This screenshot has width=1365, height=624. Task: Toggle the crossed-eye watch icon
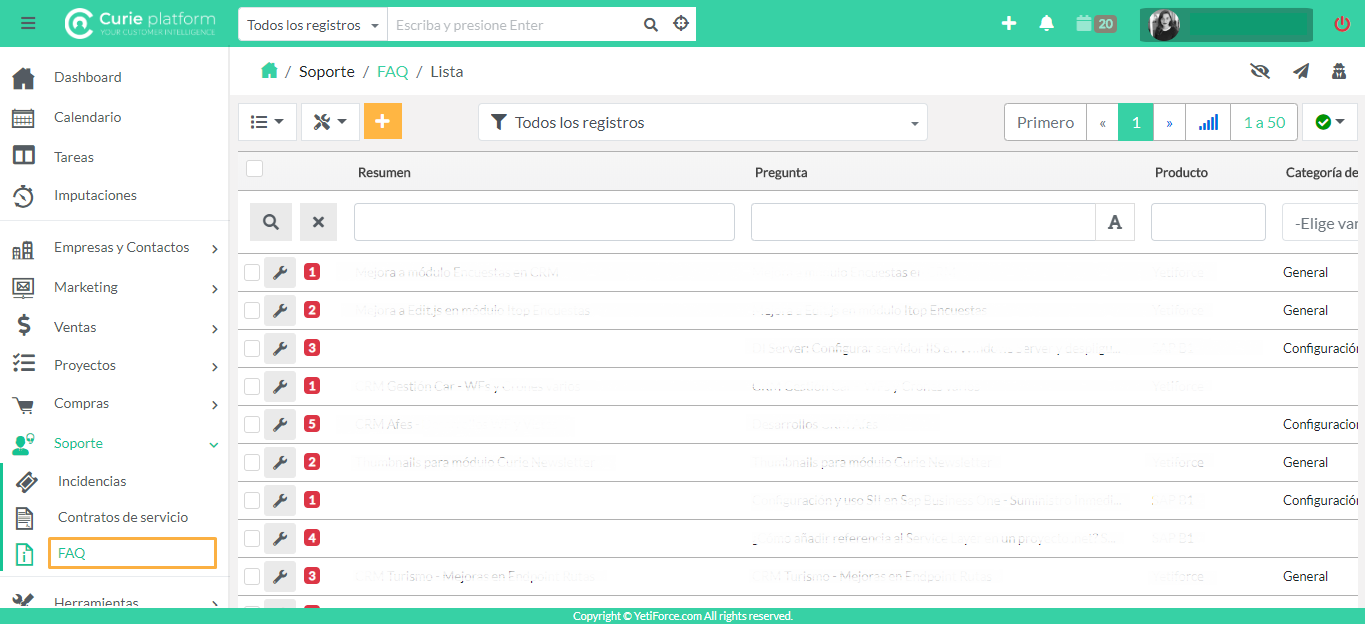coord(1259,71)
